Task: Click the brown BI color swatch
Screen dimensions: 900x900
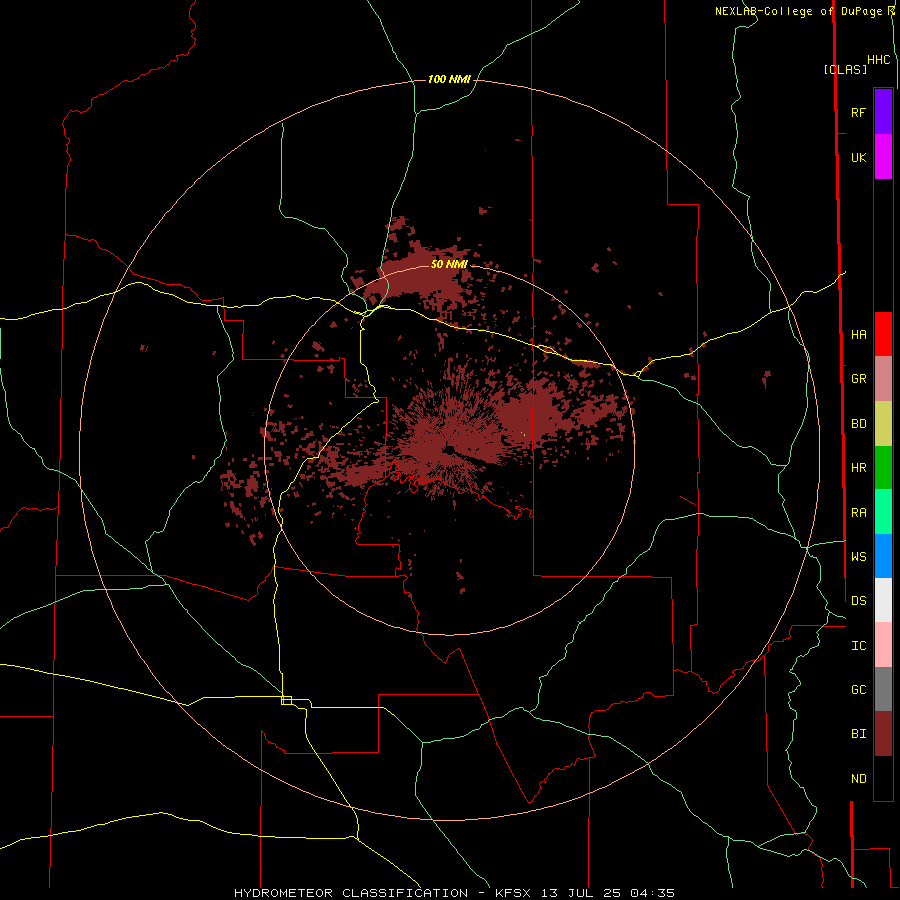Action: [883, 734]
